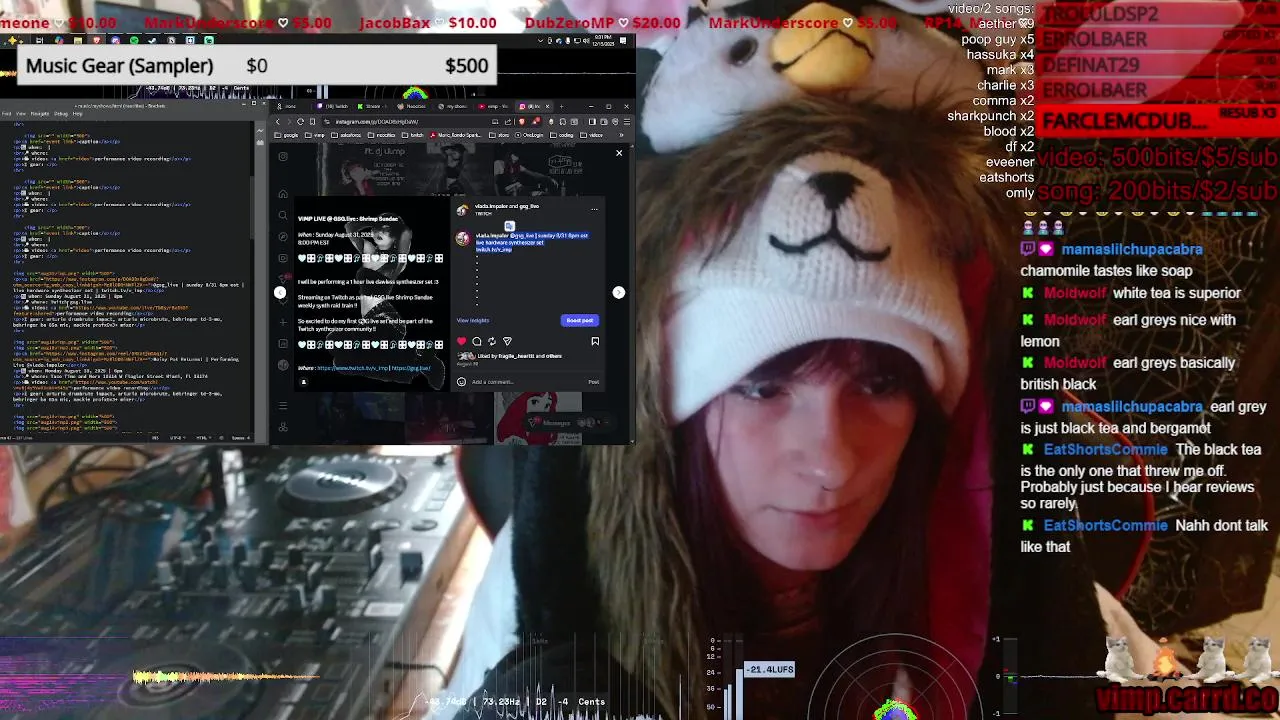Click the Brave browser icon in the taskbar
This screenshot has height=720, width=1280.
[x=97, y=40]
